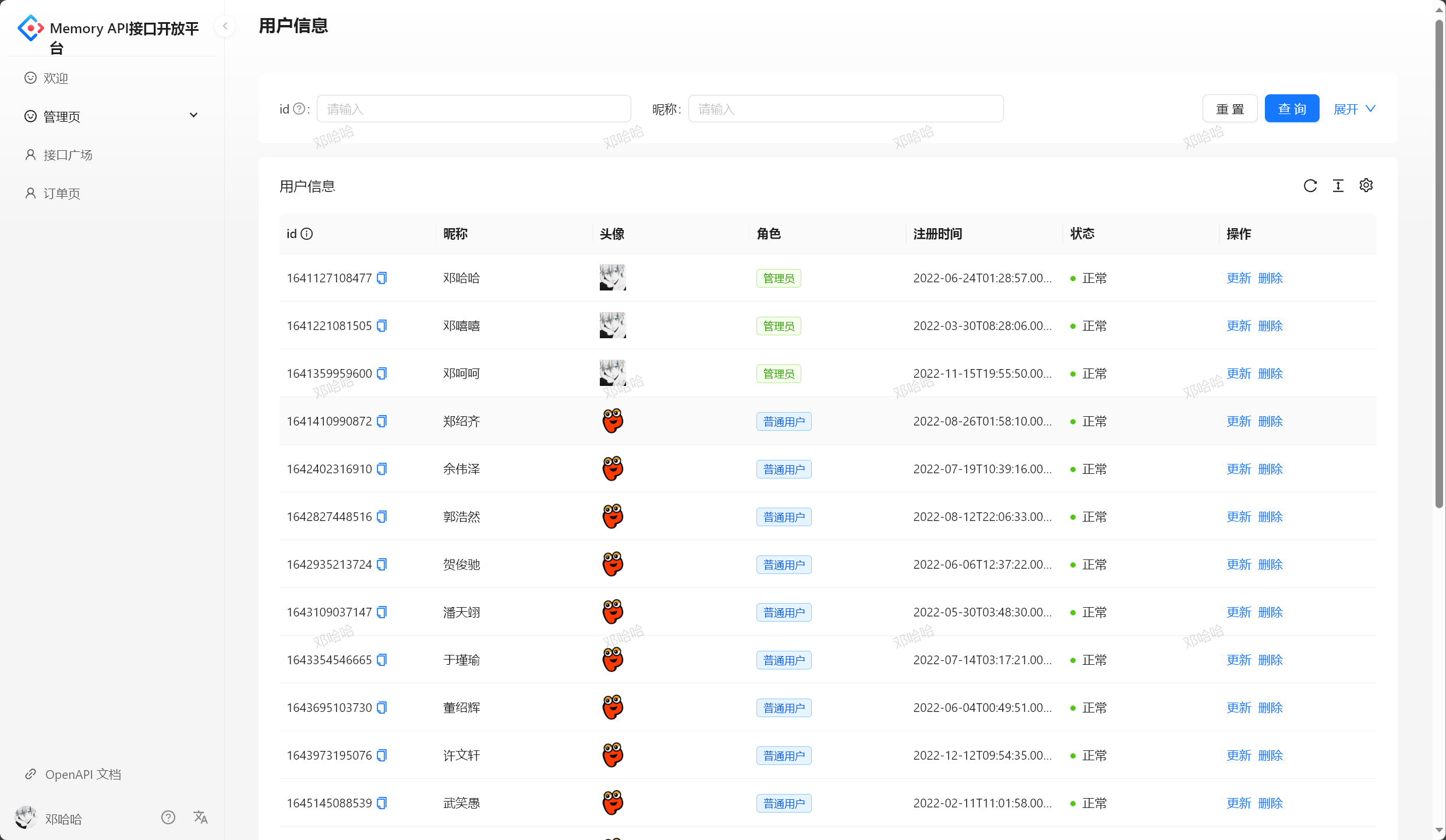Refresh the user table
This screenshot has height=840, width=1446.
[1310, 186]
